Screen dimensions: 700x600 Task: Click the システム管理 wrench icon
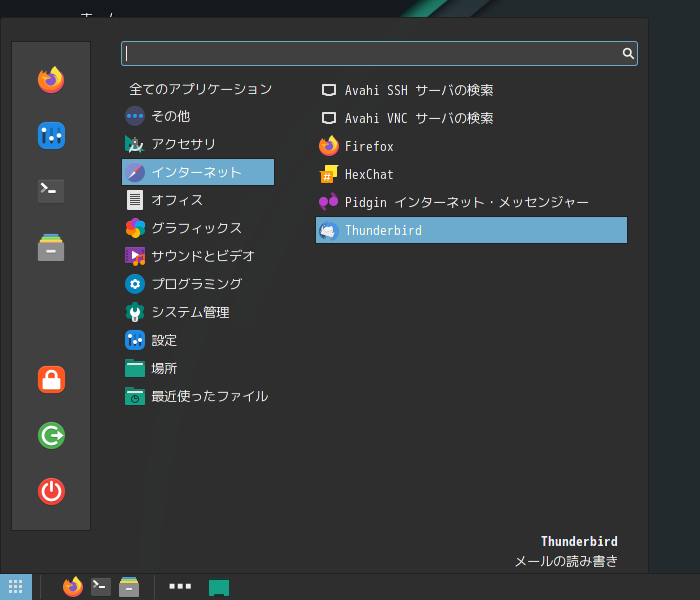(x=135, y=312)
